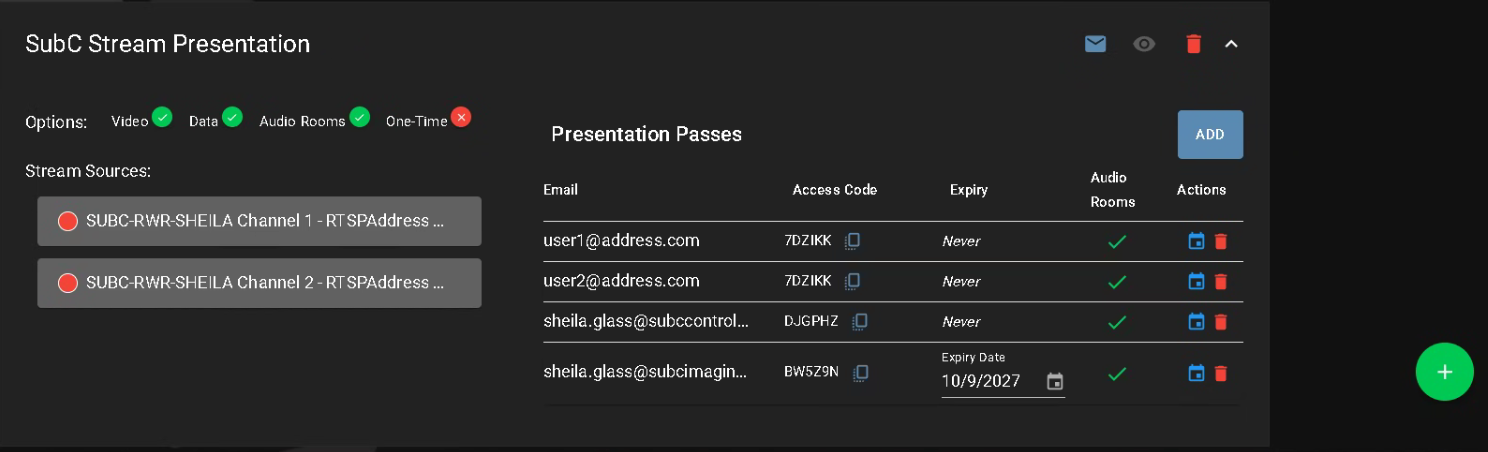The image size is (1488, 452).
Task: Open the date picker beside 10/9/2027
Action: pos(1054,381)
